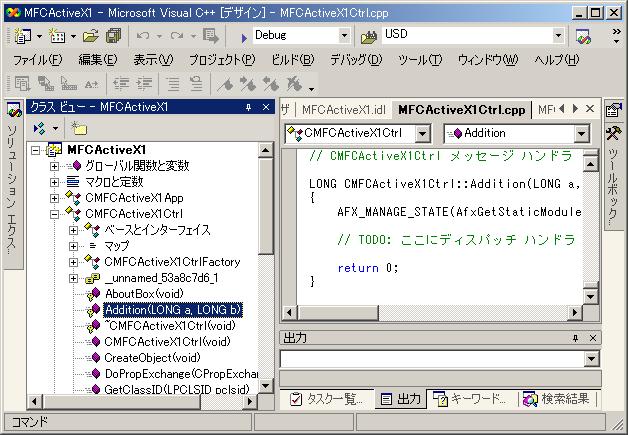
Task: Switch to the タスク一覧 tab
Action: coord(326,399)
